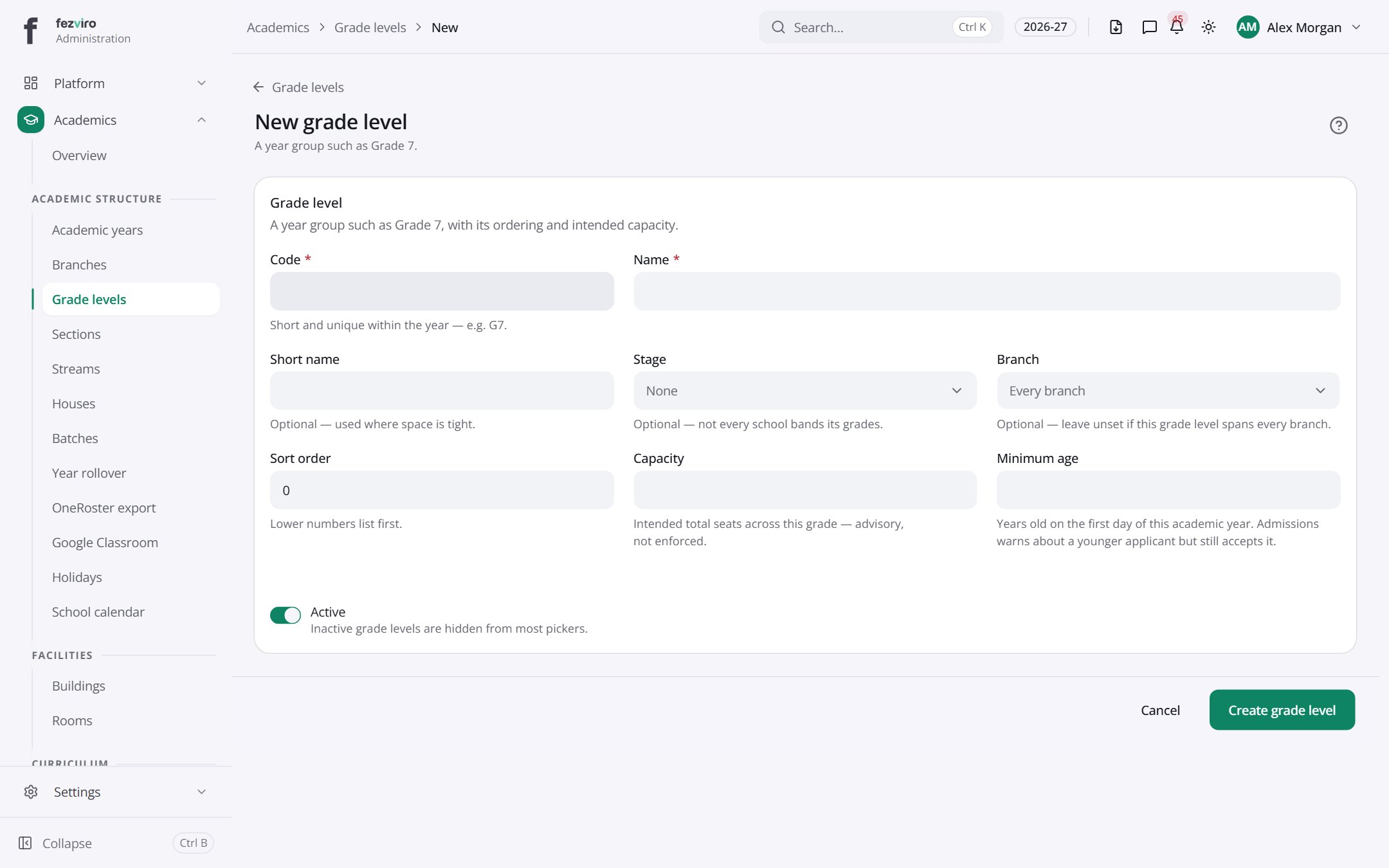Click into the Code input field
Viewport: 1389px width, 868px height.
tap(442, 291)
